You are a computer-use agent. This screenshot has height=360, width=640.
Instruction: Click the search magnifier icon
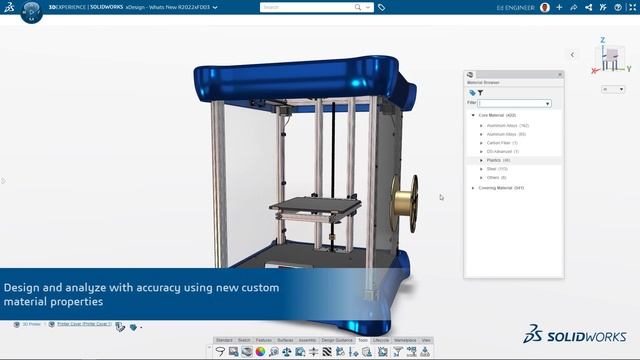[358, 7]
